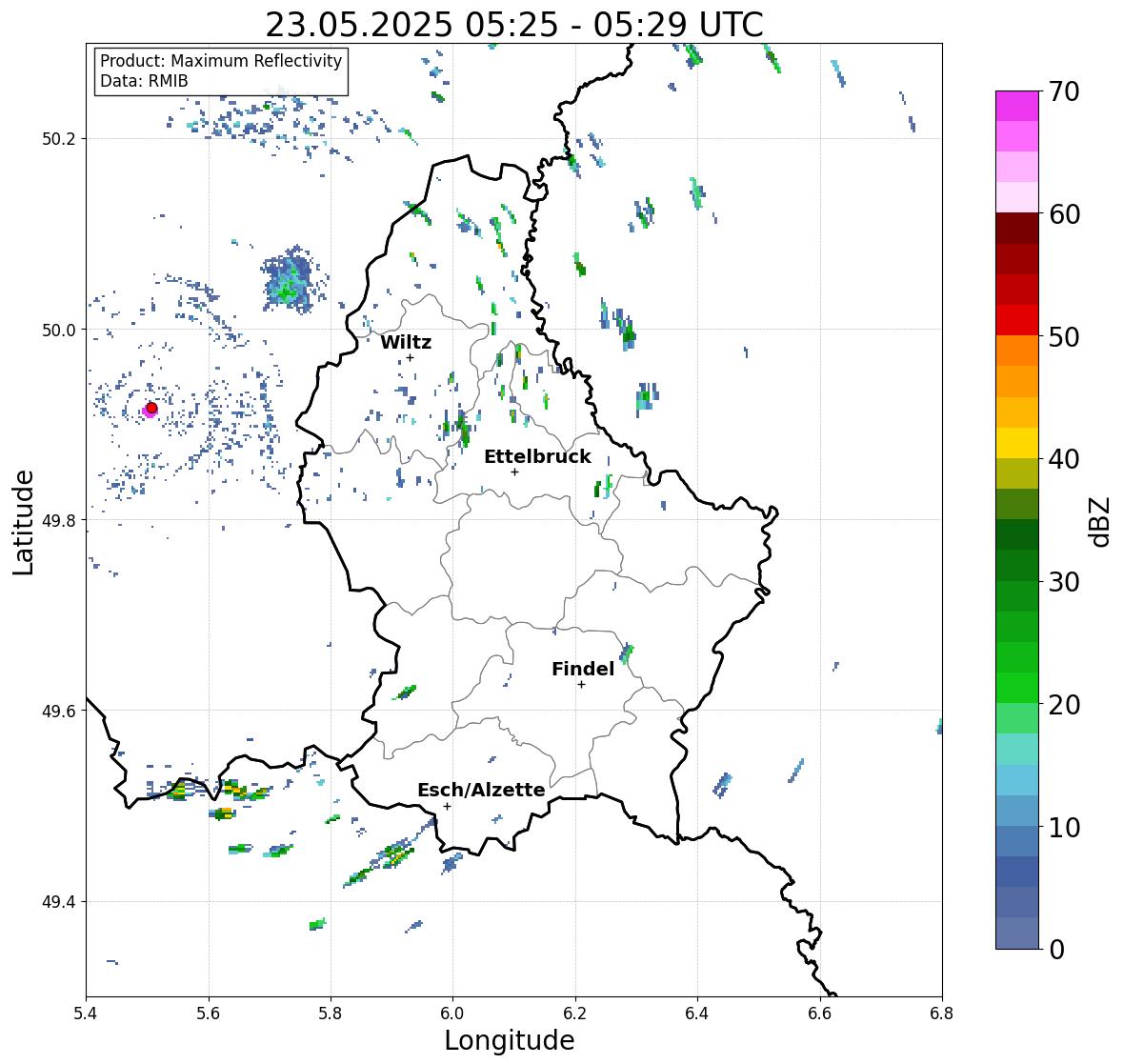Click the colorbar tick value 60
This screenshot has width=1123, height=1064.
pyautogui.click(x=1064, y=214)
